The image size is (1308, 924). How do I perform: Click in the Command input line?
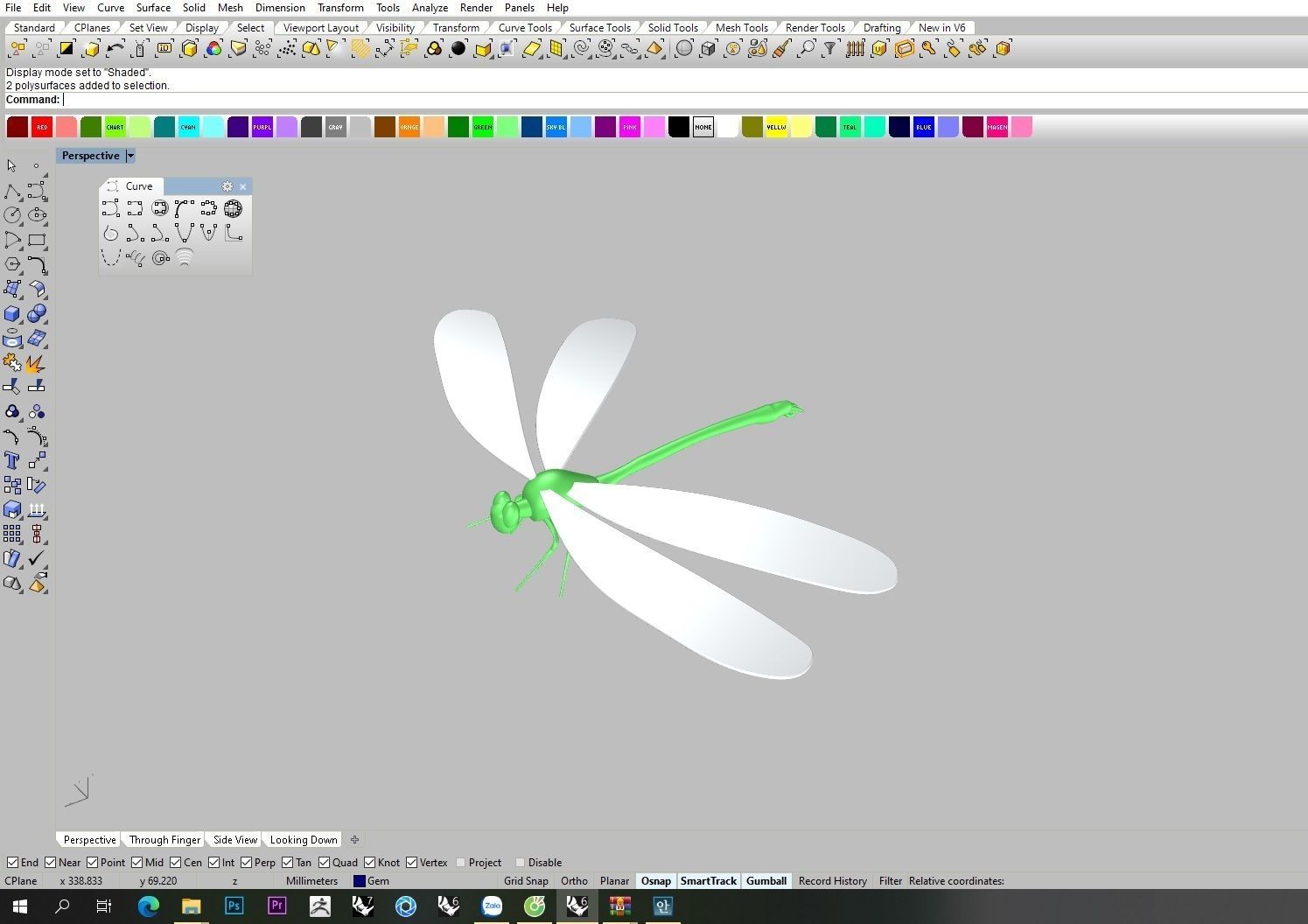click(x=682, y=100)
